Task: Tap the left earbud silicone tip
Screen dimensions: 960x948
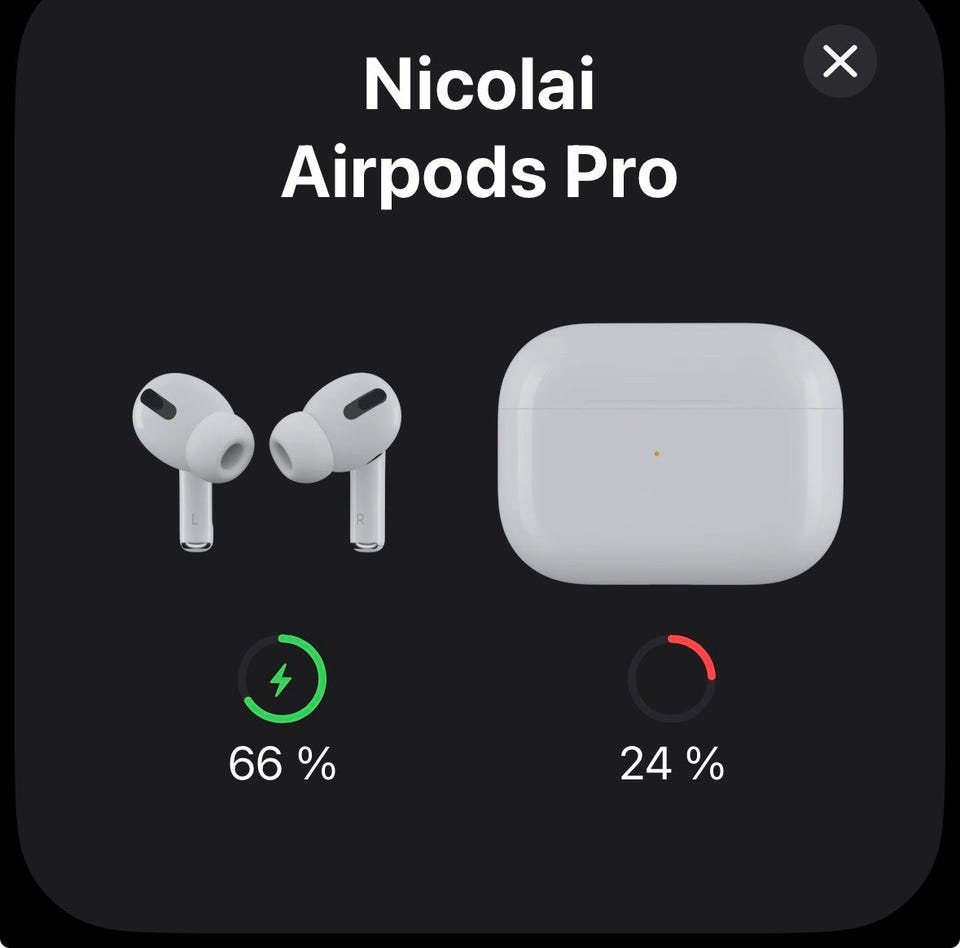Action: click(x=220, y=448)
